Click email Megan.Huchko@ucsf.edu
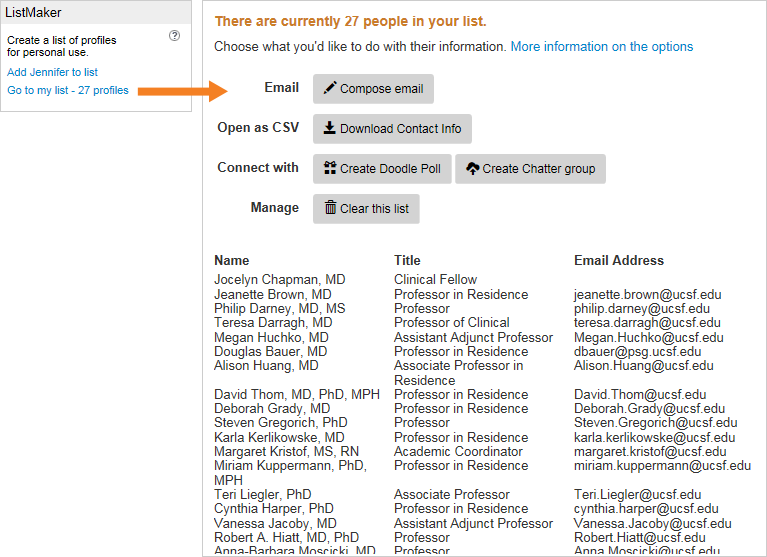Screen dimensions: 767x557 click(x=649, y=337)
